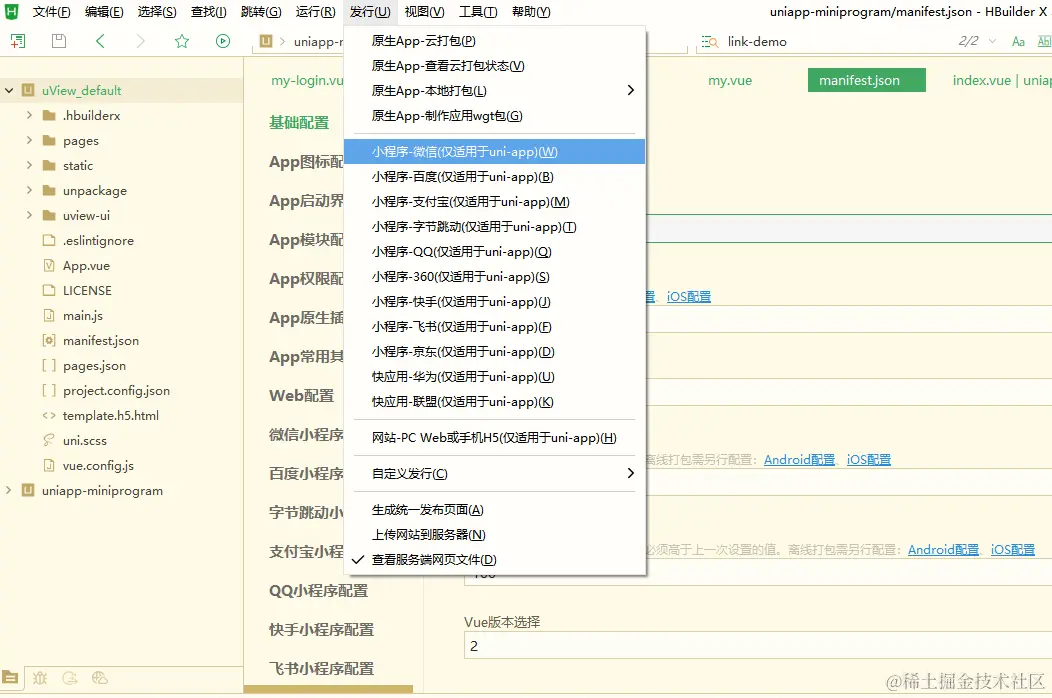The width and height of the screenshot is (1052, 698).
Task: Toggle the project explorer folder panel button
Action: tap(10, 678)
